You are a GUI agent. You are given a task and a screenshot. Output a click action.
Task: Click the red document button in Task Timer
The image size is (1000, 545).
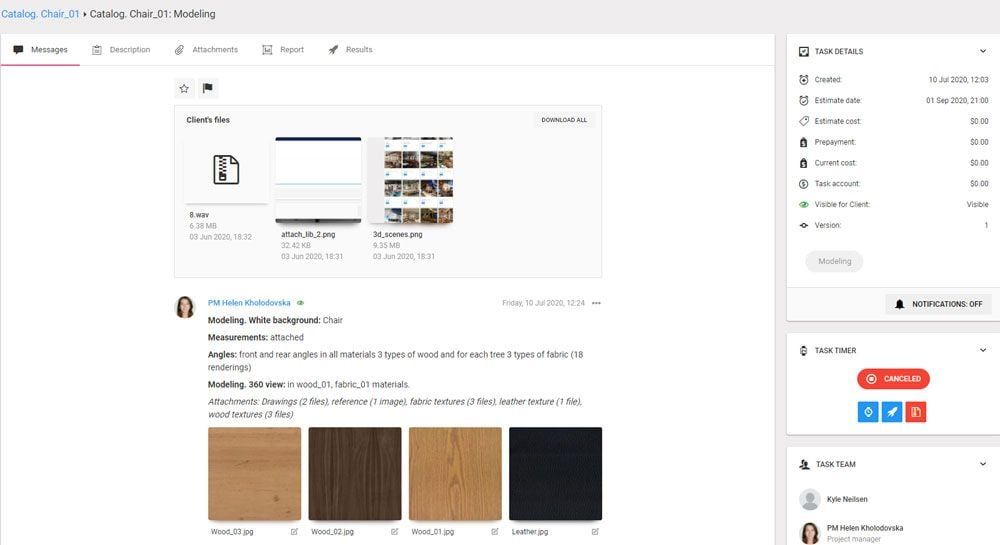pyautogui.click(x=916, y=412)
